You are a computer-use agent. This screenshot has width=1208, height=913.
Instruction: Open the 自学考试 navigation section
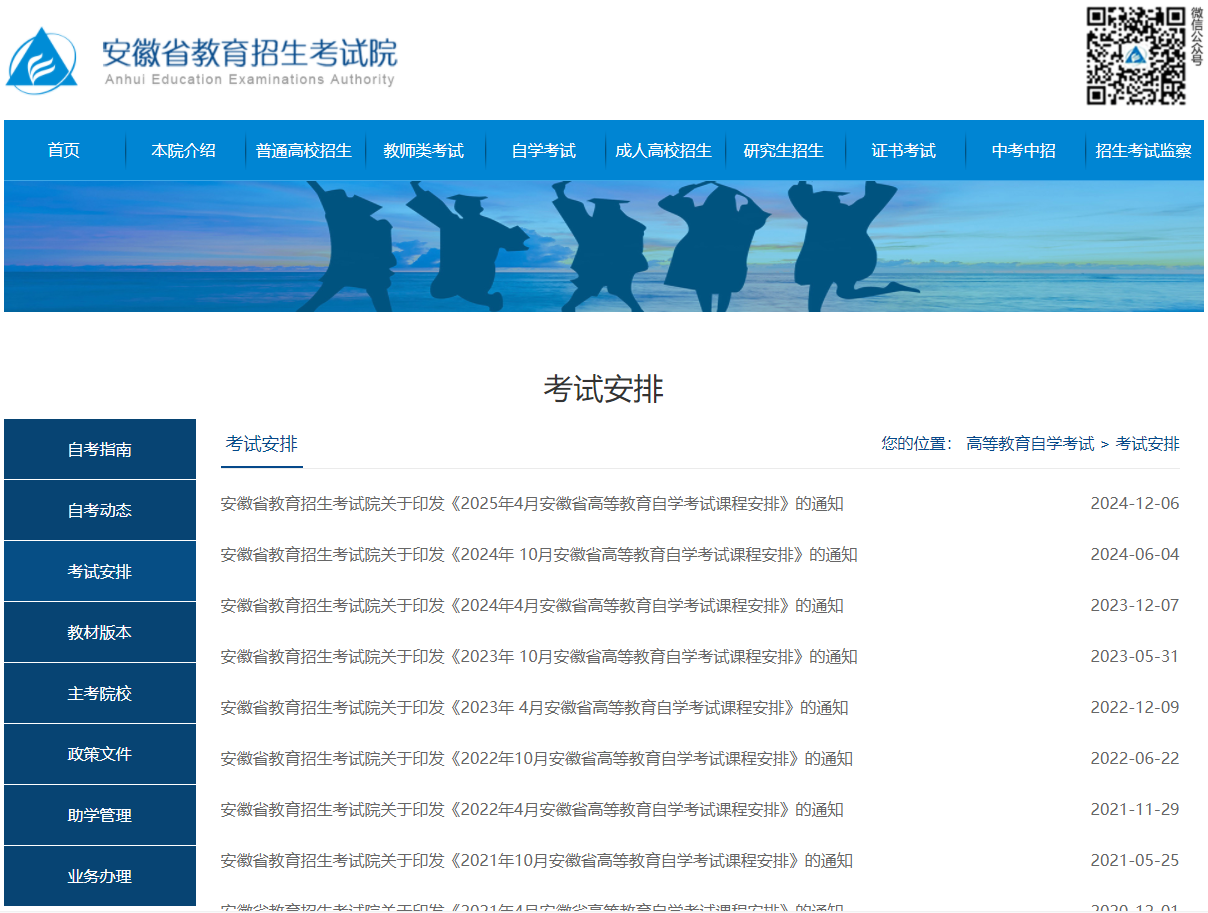coord(543,150)
